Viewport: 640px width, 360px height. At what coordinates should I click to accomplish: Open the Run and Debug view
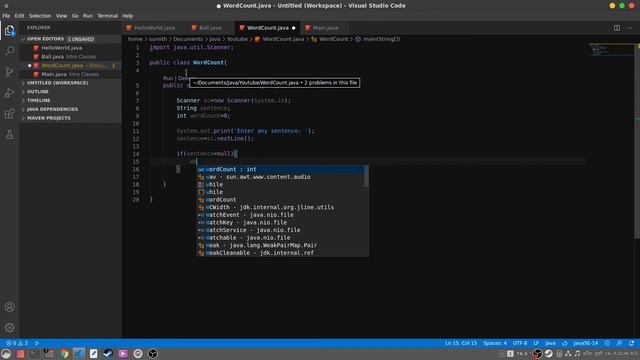tap(9, 93)
